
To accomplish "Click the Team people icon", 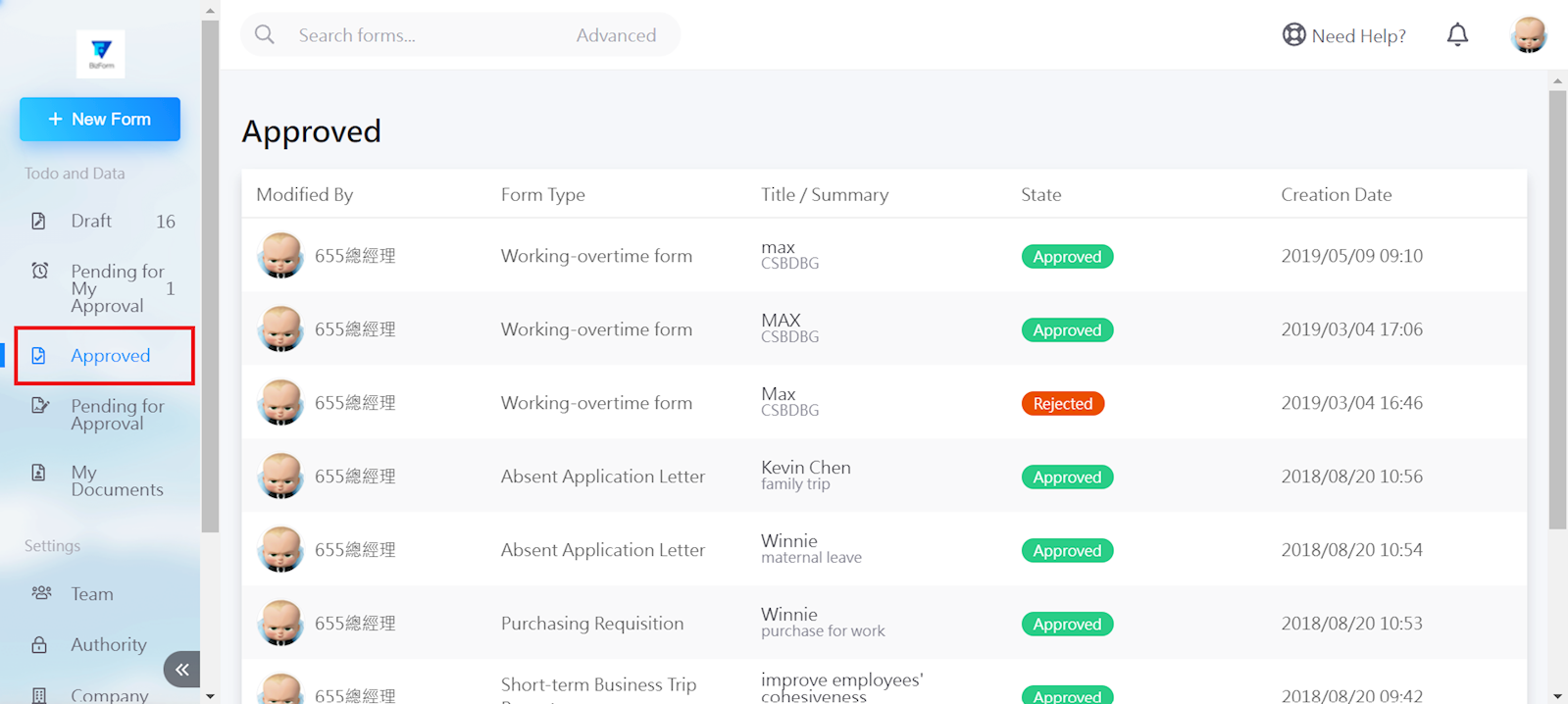I will [x=41, y=593].
